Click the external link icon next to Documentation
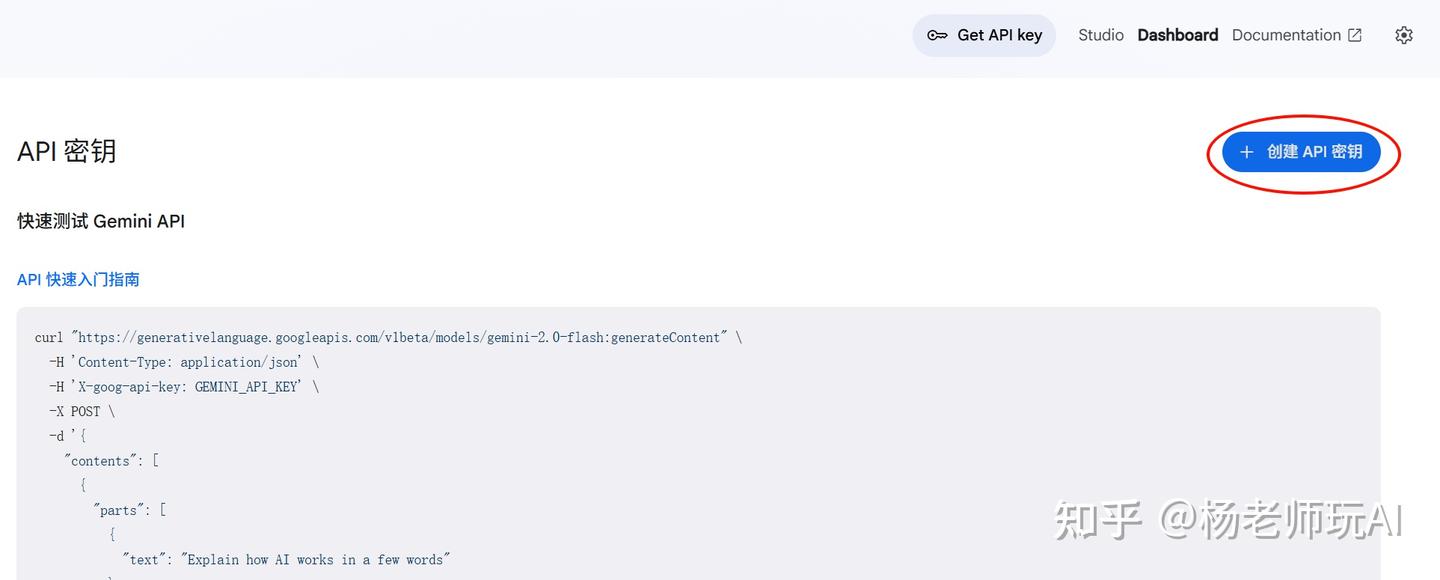 click(1355, 35)
